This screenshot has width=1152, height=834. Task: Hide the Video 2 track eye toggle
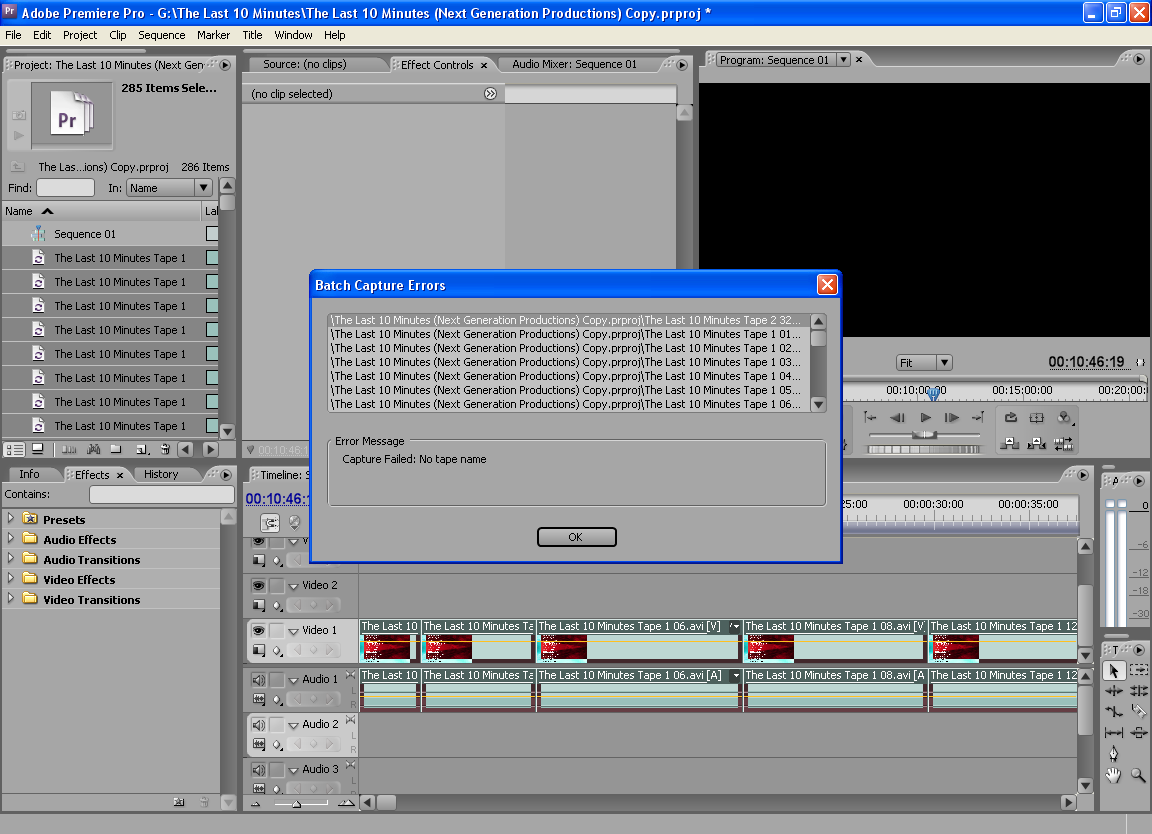[258, 586]
